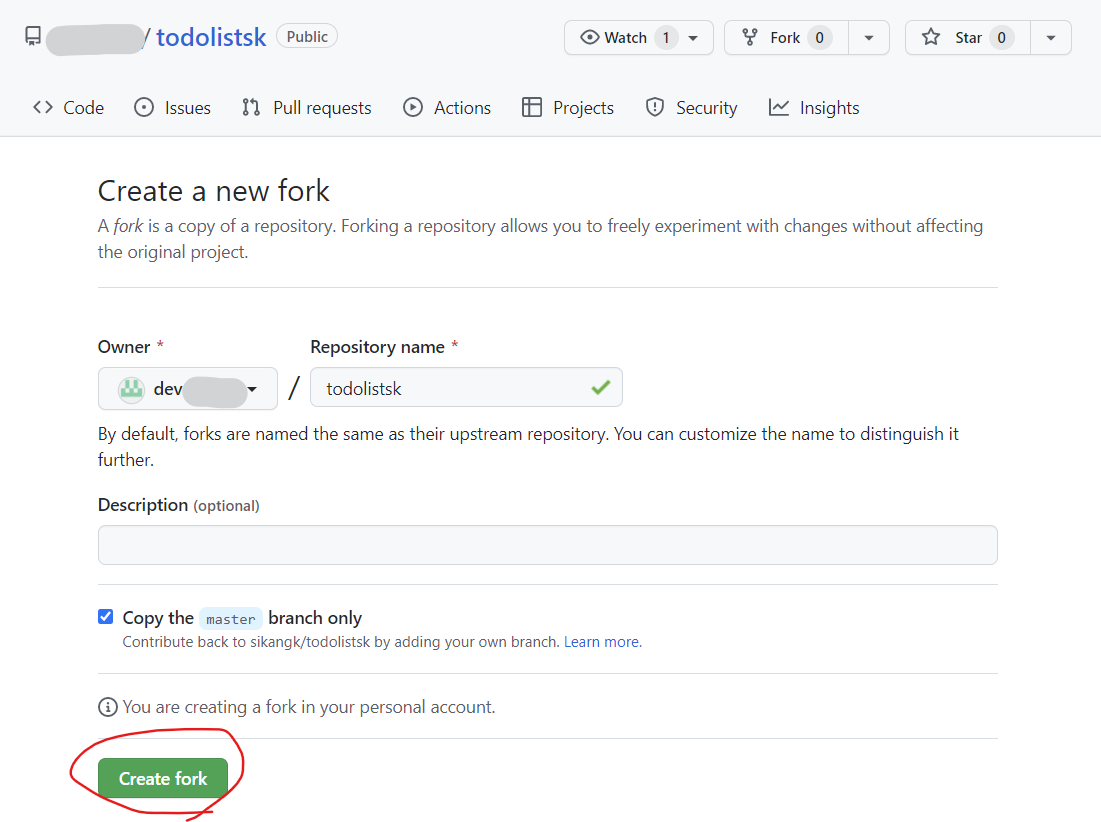Uncheck Copy the master branch only
Image resolution: width=1101 pixels, height=822 pixels.
point(105,617)
